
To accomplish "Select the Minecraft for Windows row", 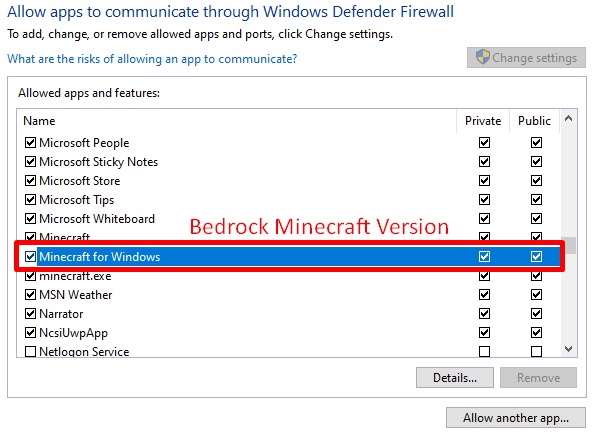I will [100, 257].
